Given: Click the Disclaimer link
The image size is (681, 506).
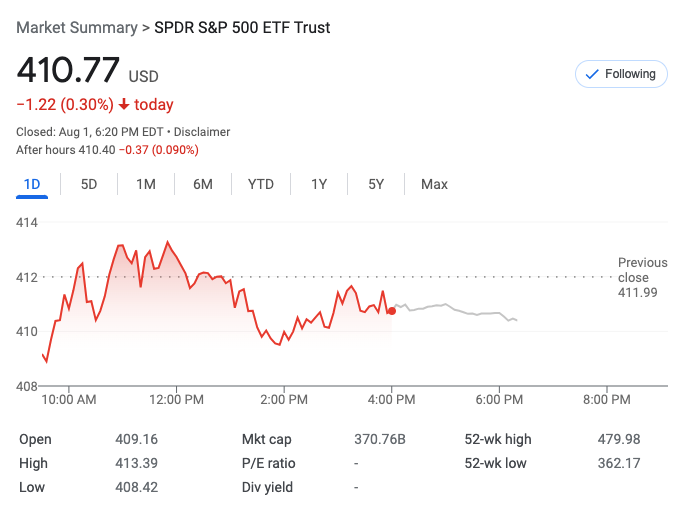Looking at the screenshot, I should (x=203, y=132).
